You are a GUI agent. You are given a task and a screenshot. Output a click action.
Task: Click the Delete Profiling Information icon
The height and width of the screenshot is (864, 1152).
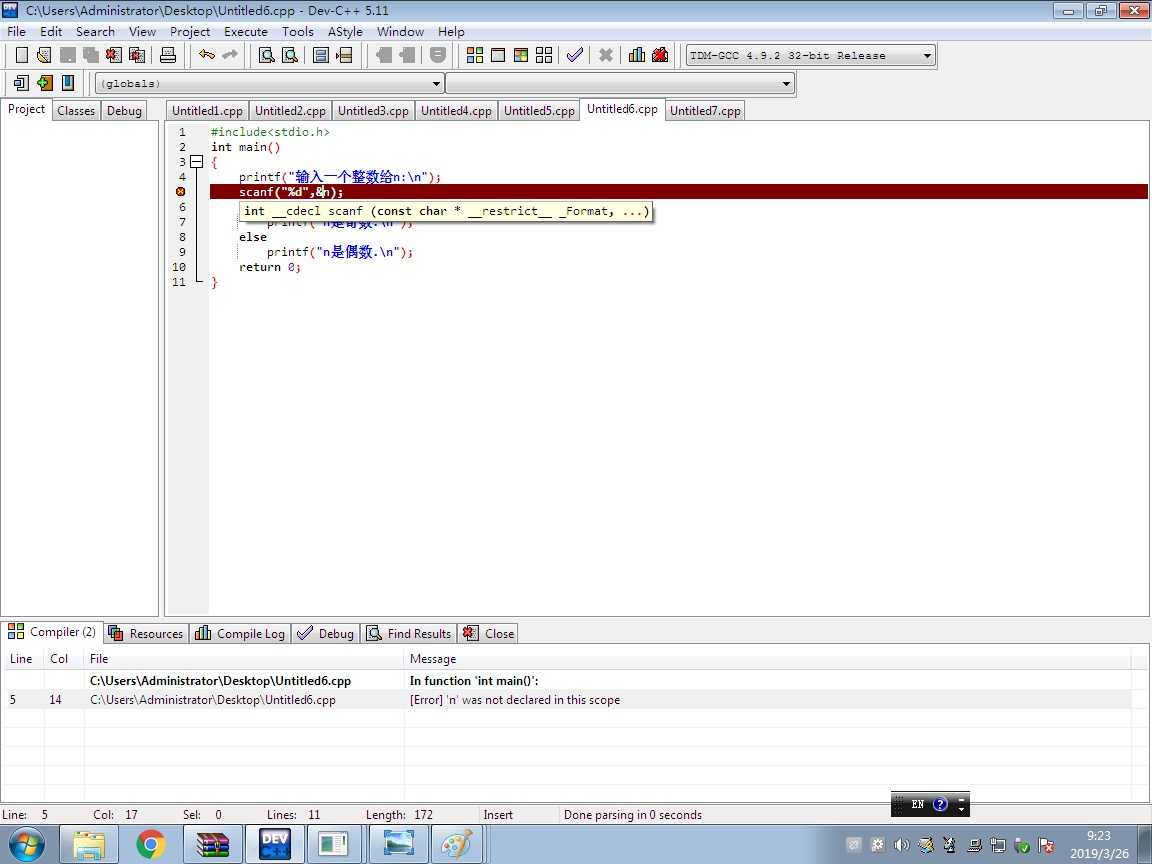[x=660, y=55]
